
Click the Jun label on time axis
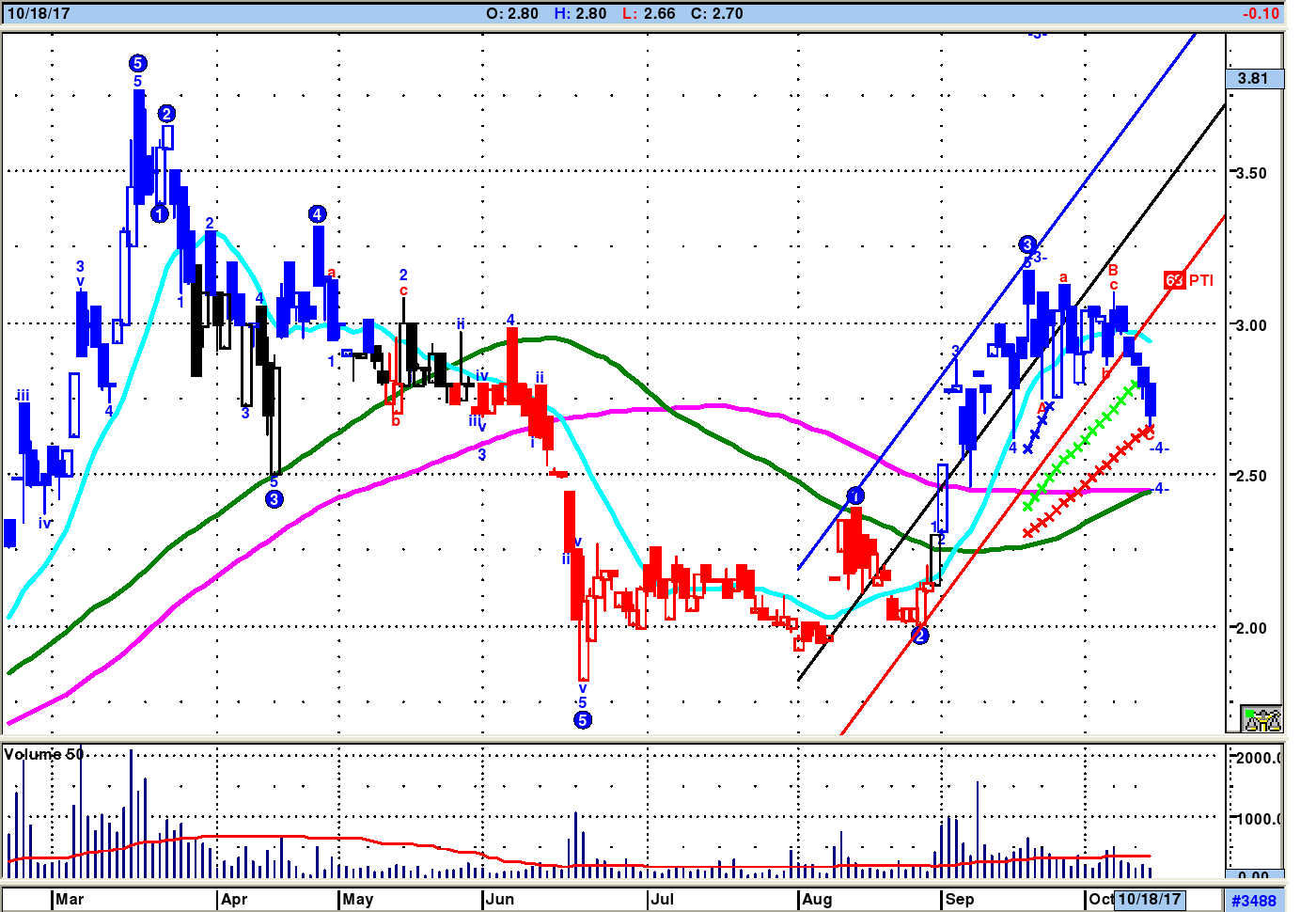(x=500, y=899)
